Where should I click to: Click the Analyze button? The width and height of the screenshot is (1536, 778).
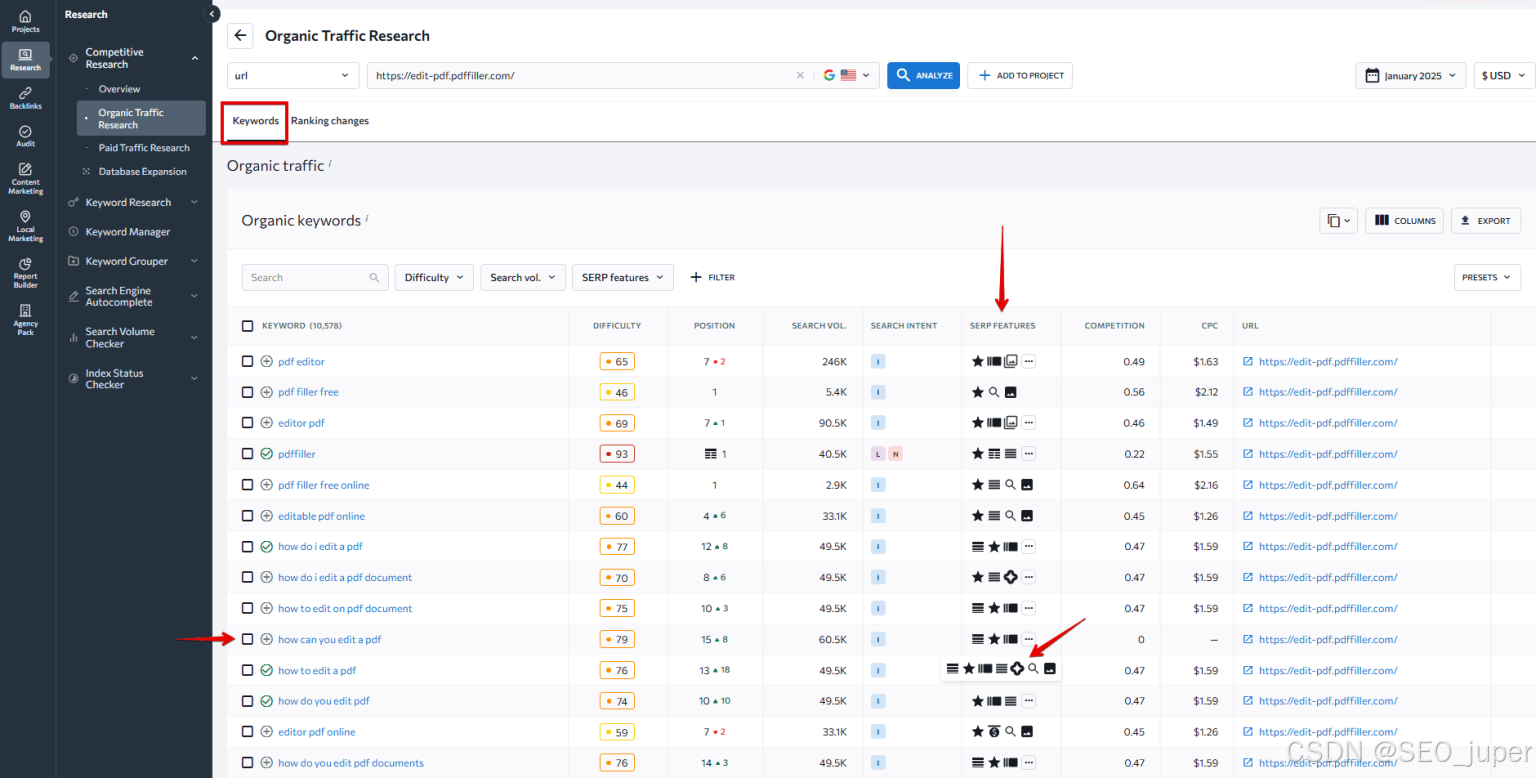click(923, 75)
